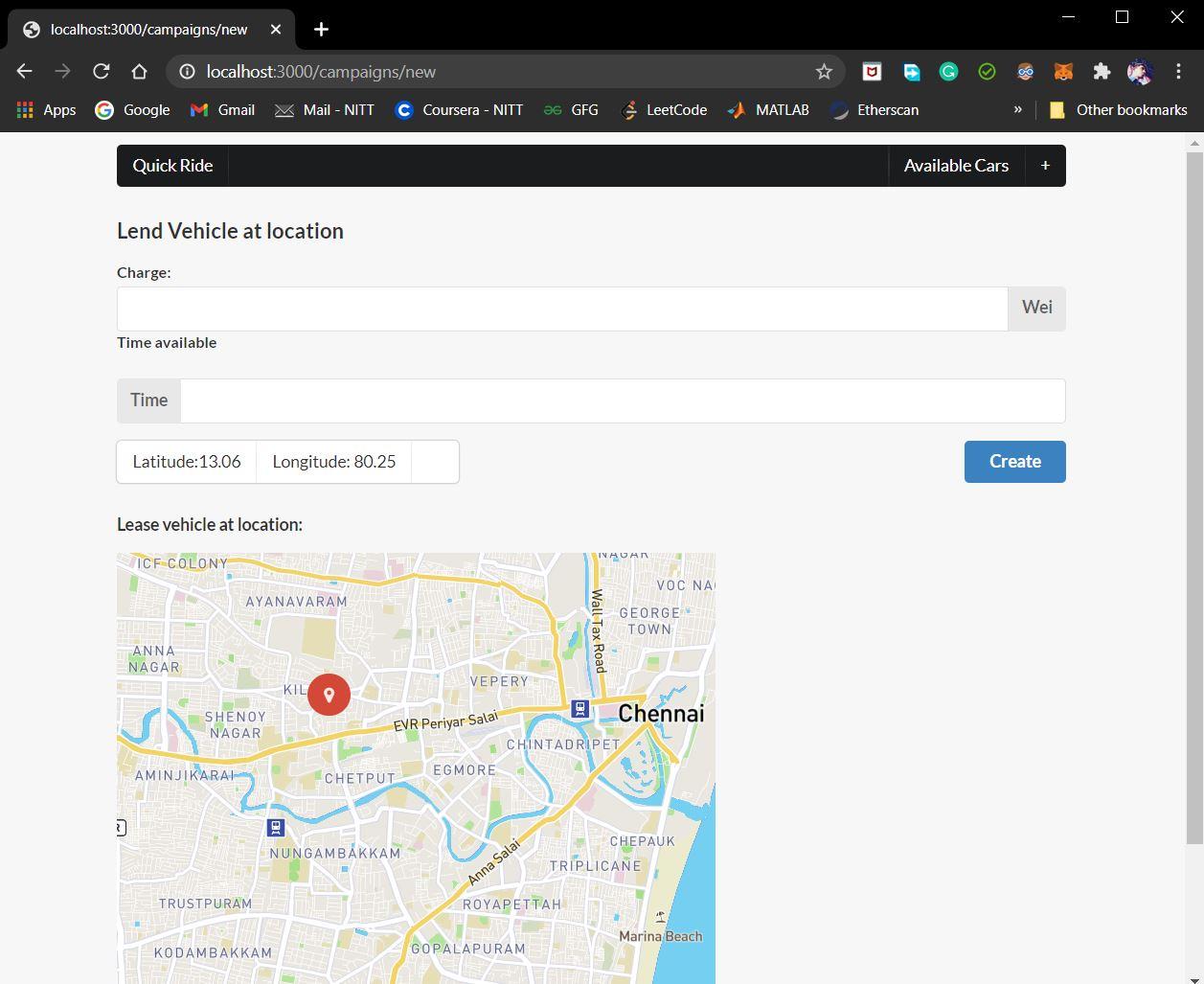The image size is (1204, 984).
Task: Open the Other bookmarks folder
Action: click(1118, 110)
